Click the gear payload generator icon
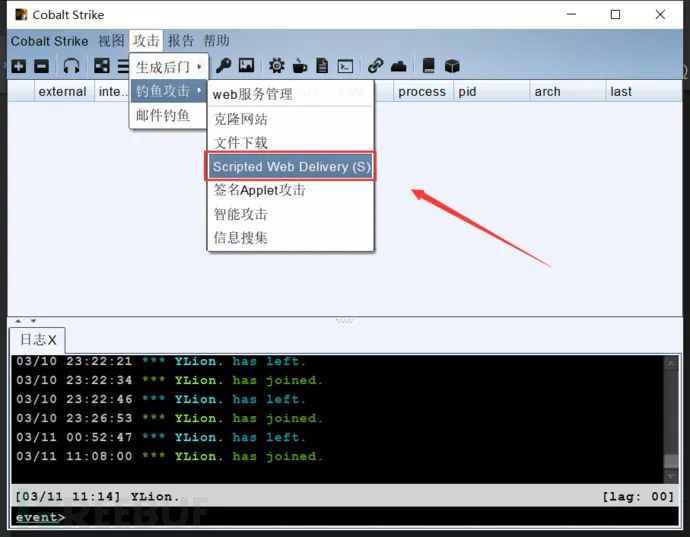Viewport: 690px width, 537px height. click(276, 66)
